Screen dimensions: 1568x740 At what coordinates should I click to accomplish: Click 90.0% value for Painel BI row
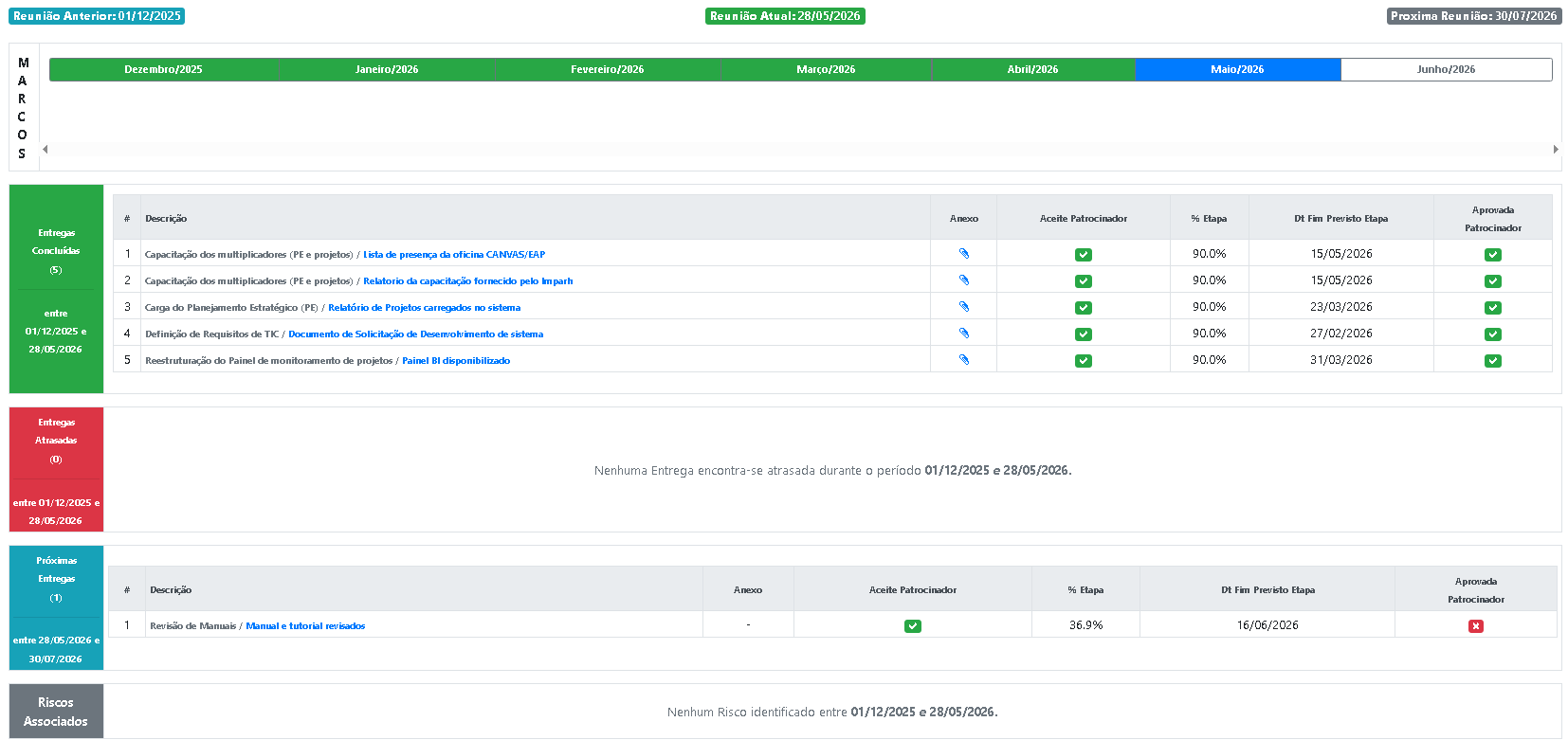(x=1209, y=360)
